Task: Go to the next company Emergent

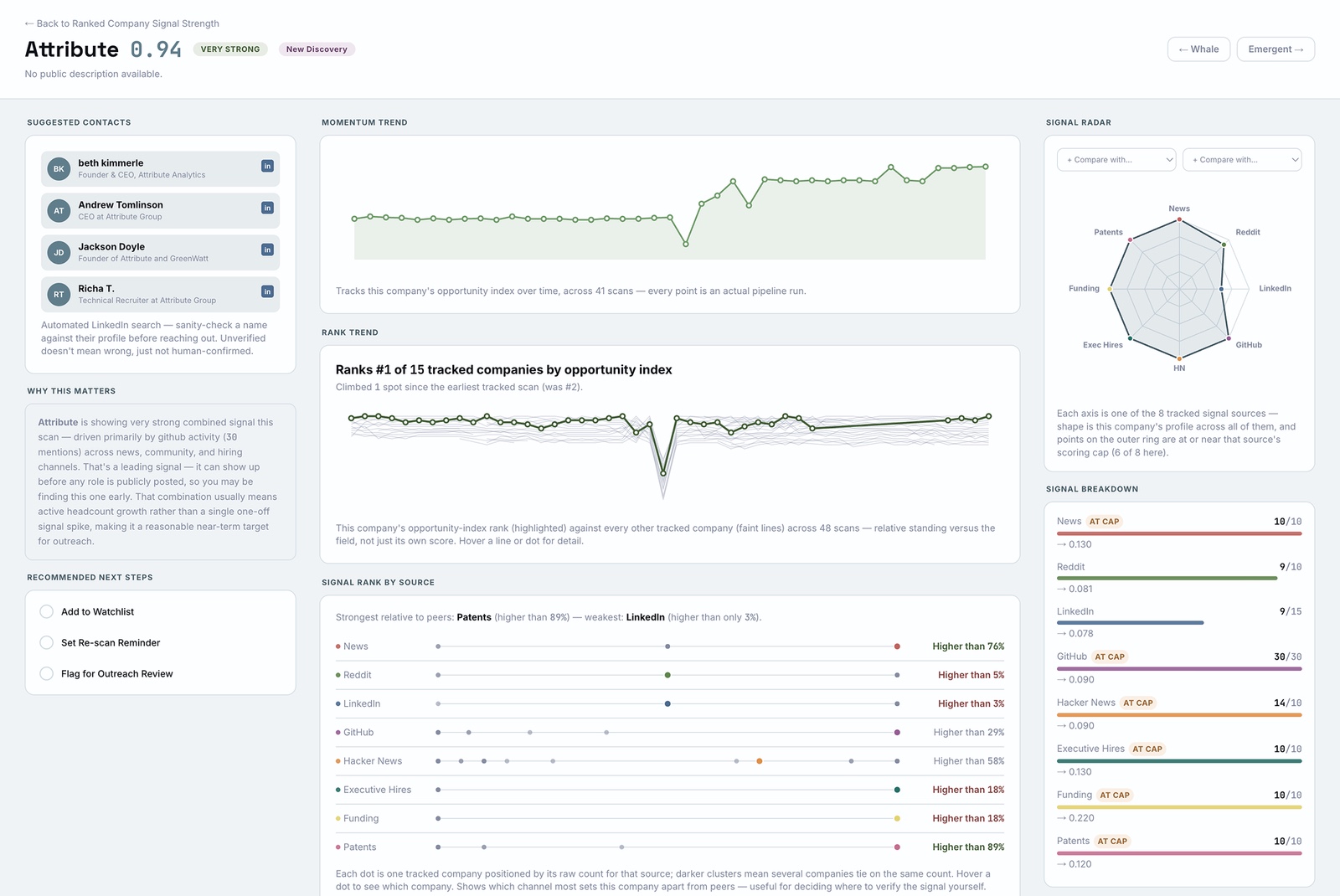Action: point(1276,49)
